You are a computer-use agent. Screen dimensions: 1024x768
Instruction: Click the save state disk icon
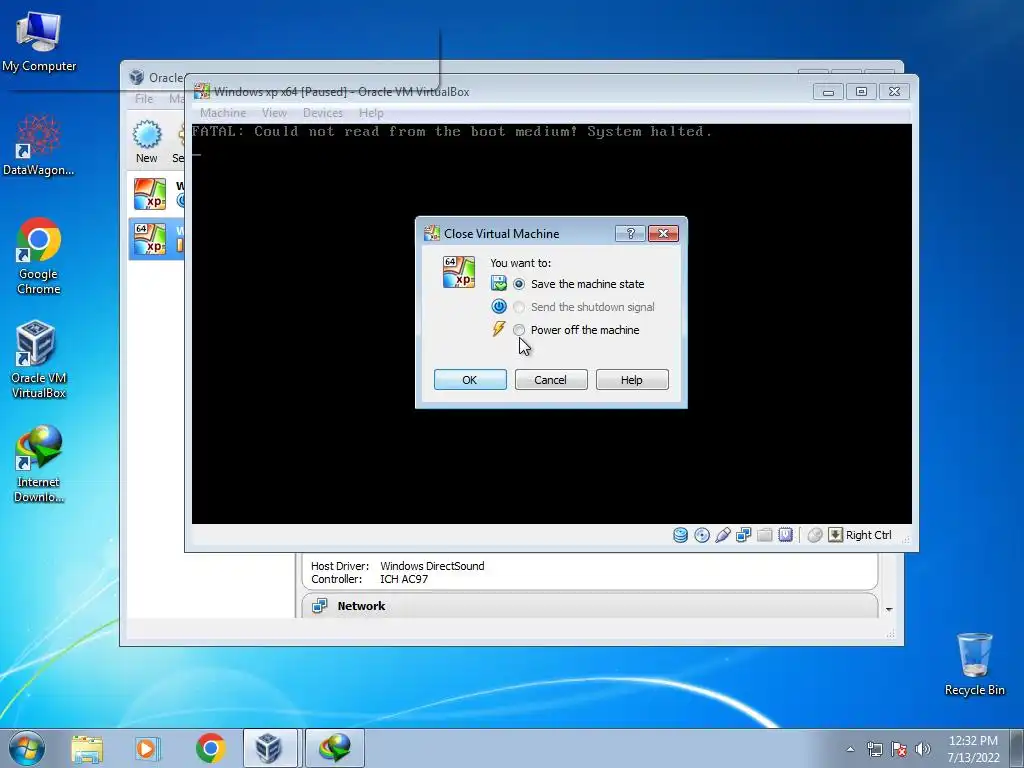click(x=499, y=283)
